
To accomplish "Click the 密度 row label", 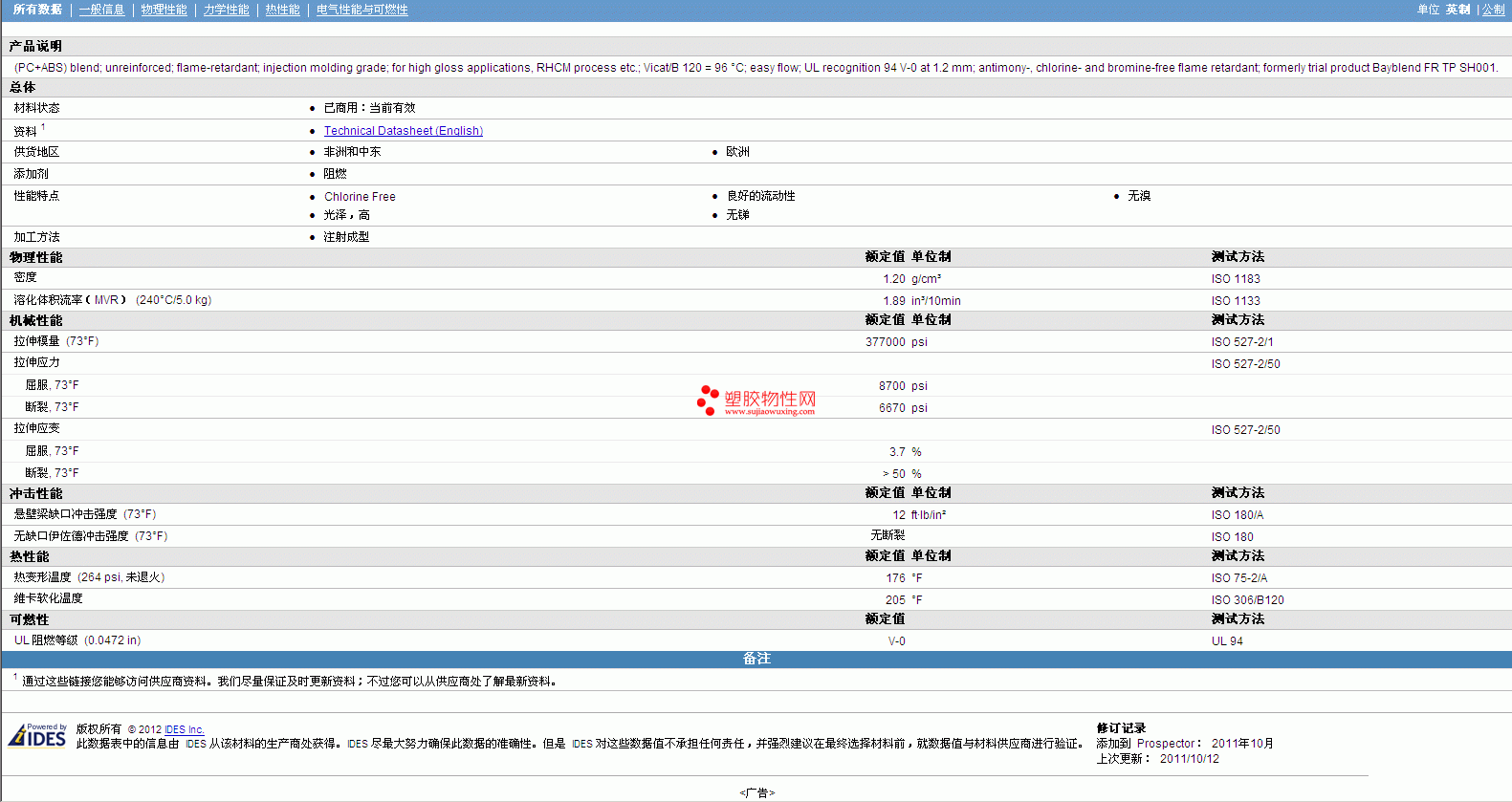I will [25, 277].
